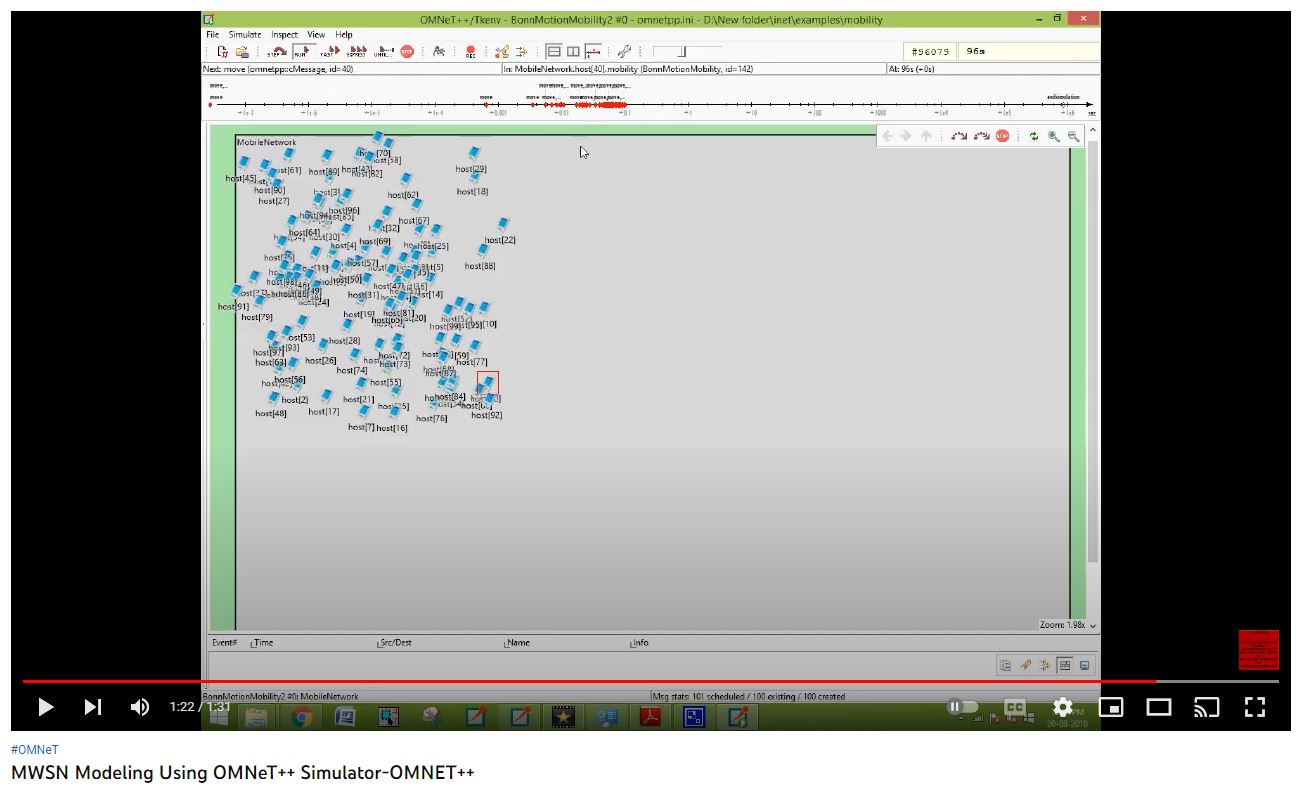Open YouTube player settings gear

tap(1062, 707)
